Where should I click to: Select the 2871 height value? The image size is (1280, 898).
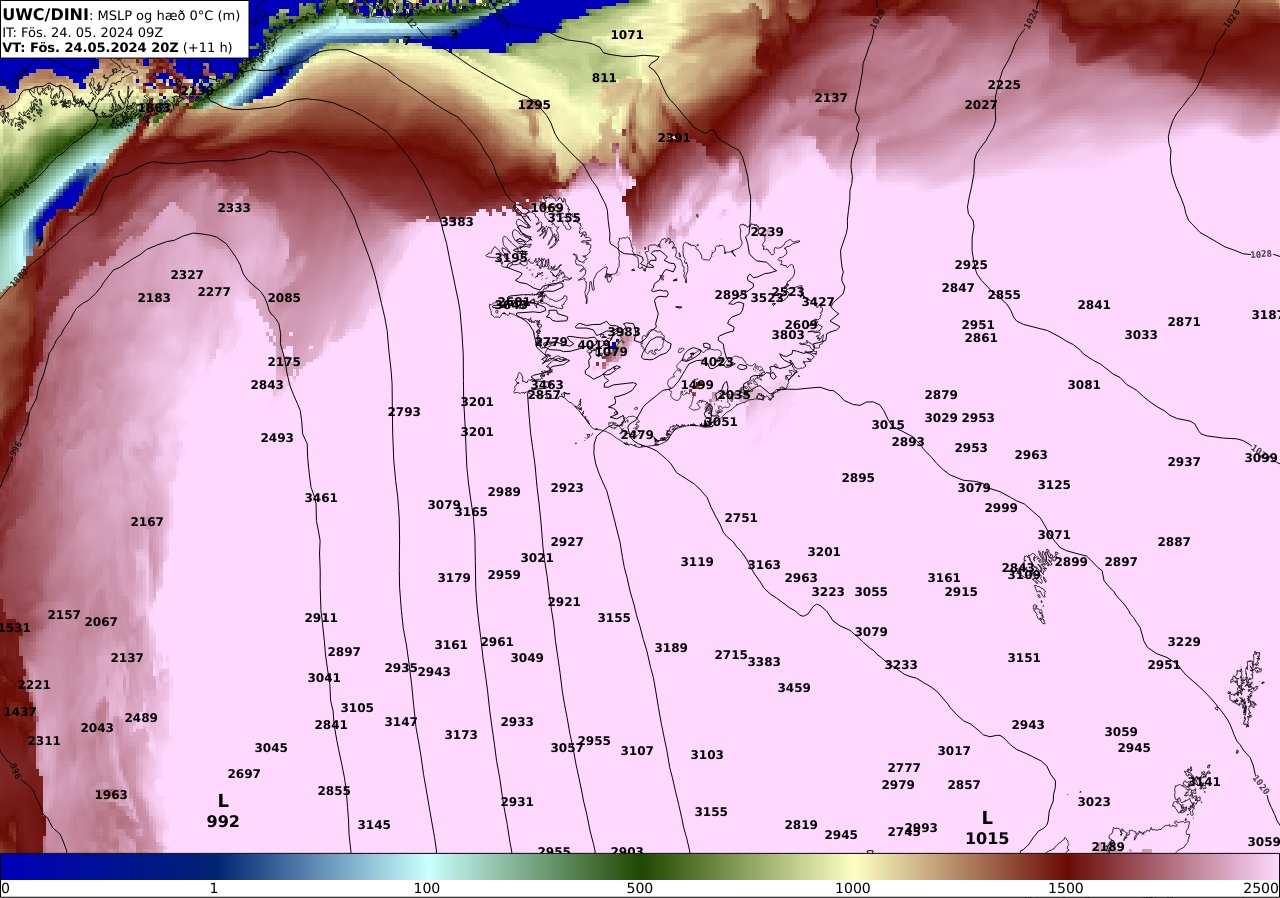click(1184, 322)
